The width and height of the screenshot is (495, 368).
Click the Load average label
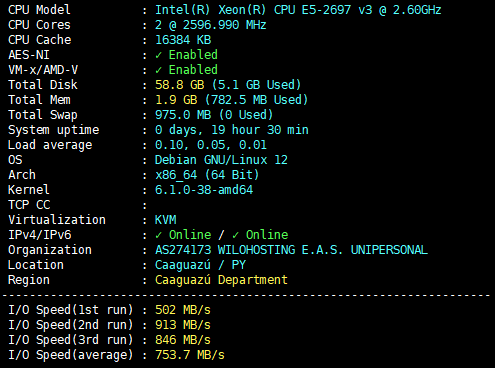coord(50,145)
